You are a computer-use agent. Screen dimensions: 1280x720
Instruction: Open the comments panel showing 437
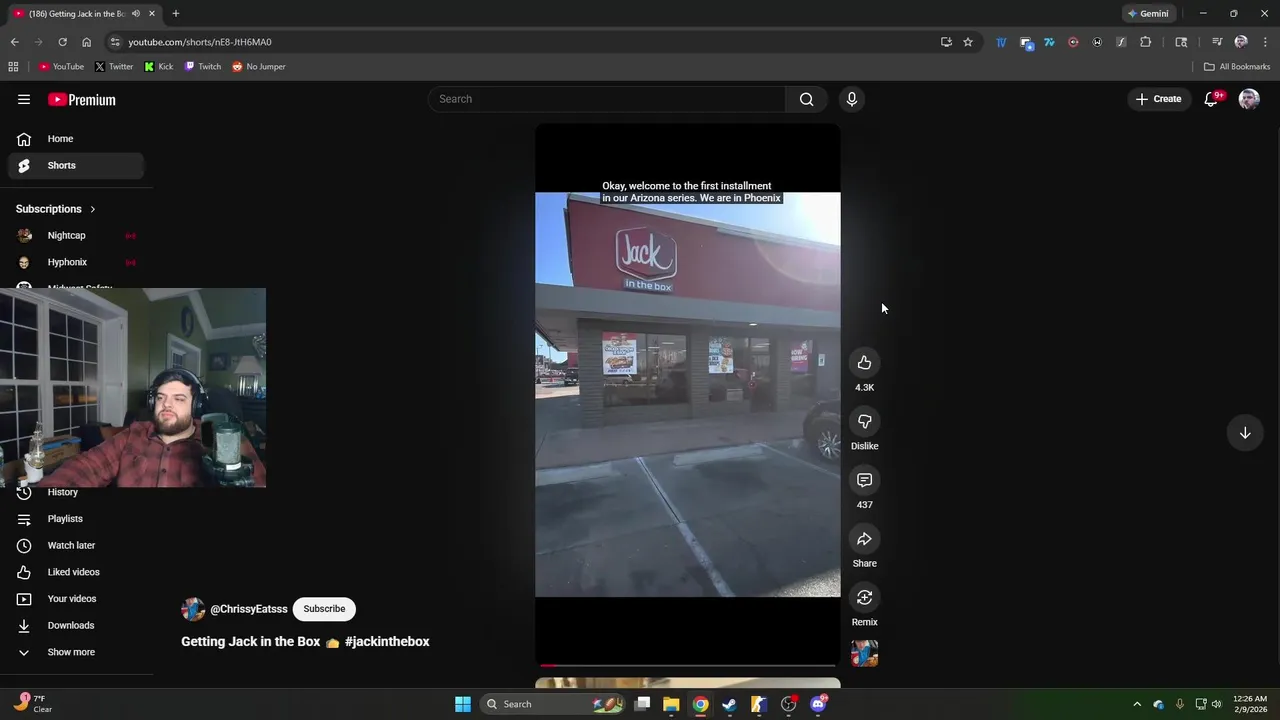[865, 480]
